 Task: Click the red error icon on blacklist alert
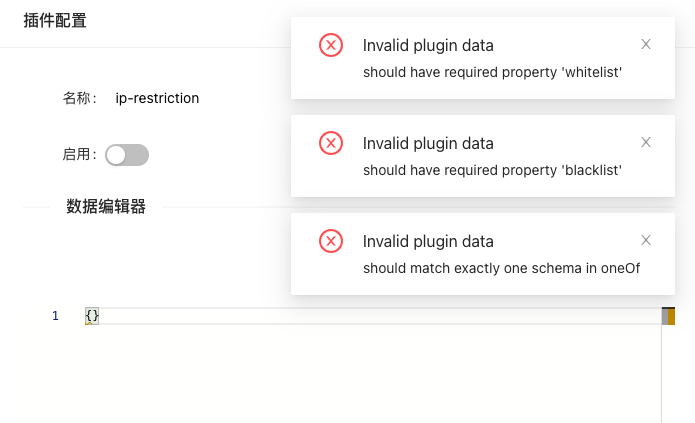tap(331, 143)
